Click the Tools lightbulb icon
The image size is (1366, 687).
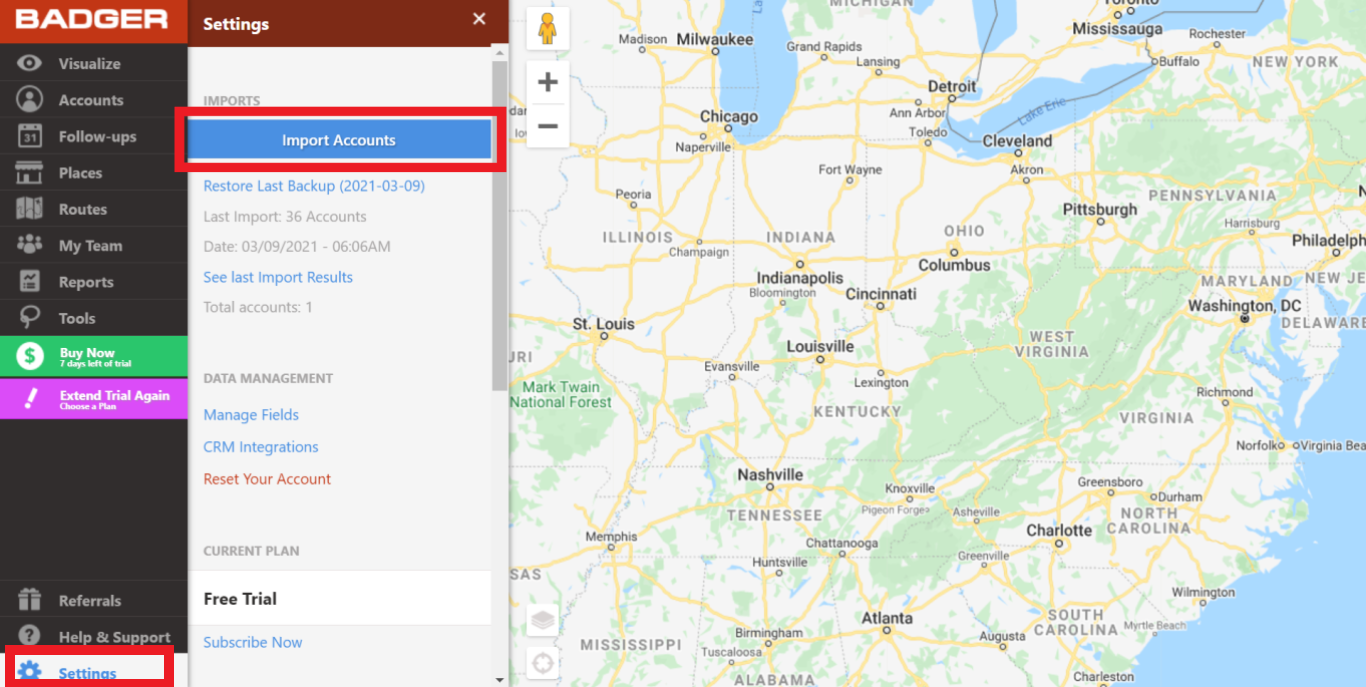coord(30,318)
